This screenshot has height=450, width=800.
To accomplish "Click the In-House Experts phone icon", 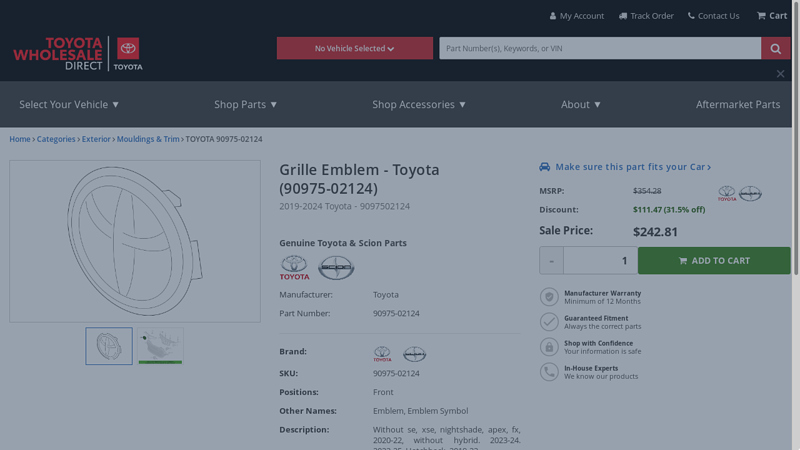I will point(549,372).
